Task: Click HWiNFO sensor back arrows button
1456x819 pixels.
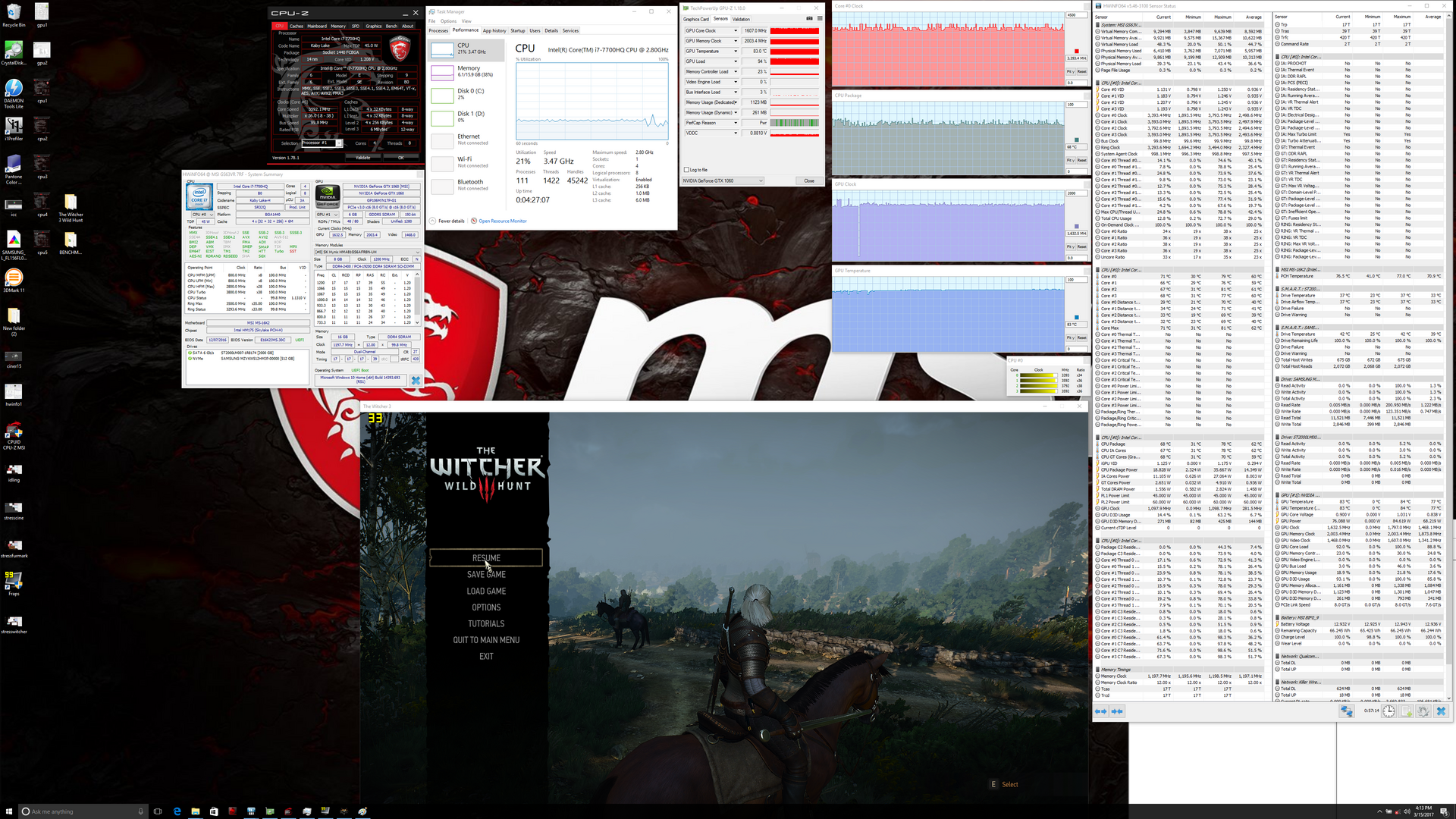Action: tap(1101, 711)
